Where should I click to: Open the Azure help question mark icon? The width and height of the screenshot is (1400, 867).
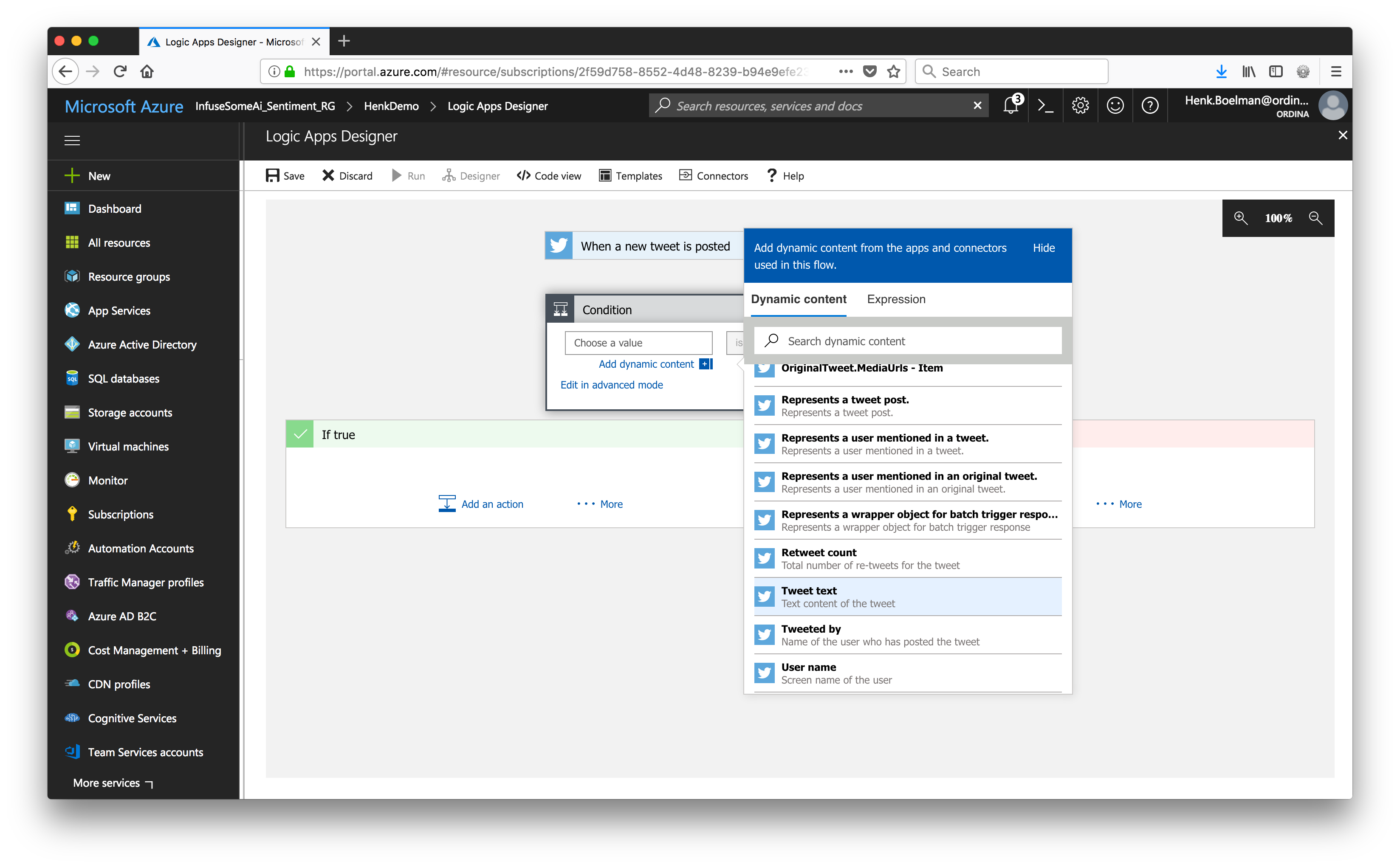point(1150,105)
